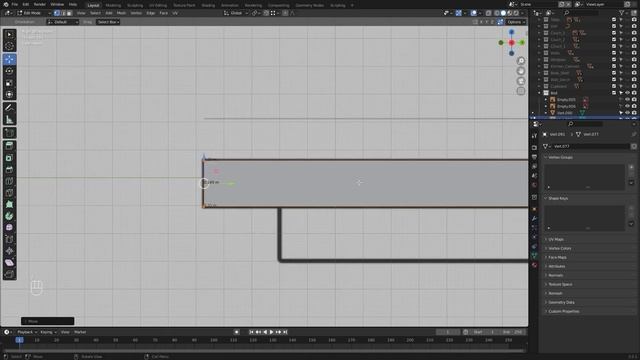Open the Edit Mode dropdown

(33, 13)
